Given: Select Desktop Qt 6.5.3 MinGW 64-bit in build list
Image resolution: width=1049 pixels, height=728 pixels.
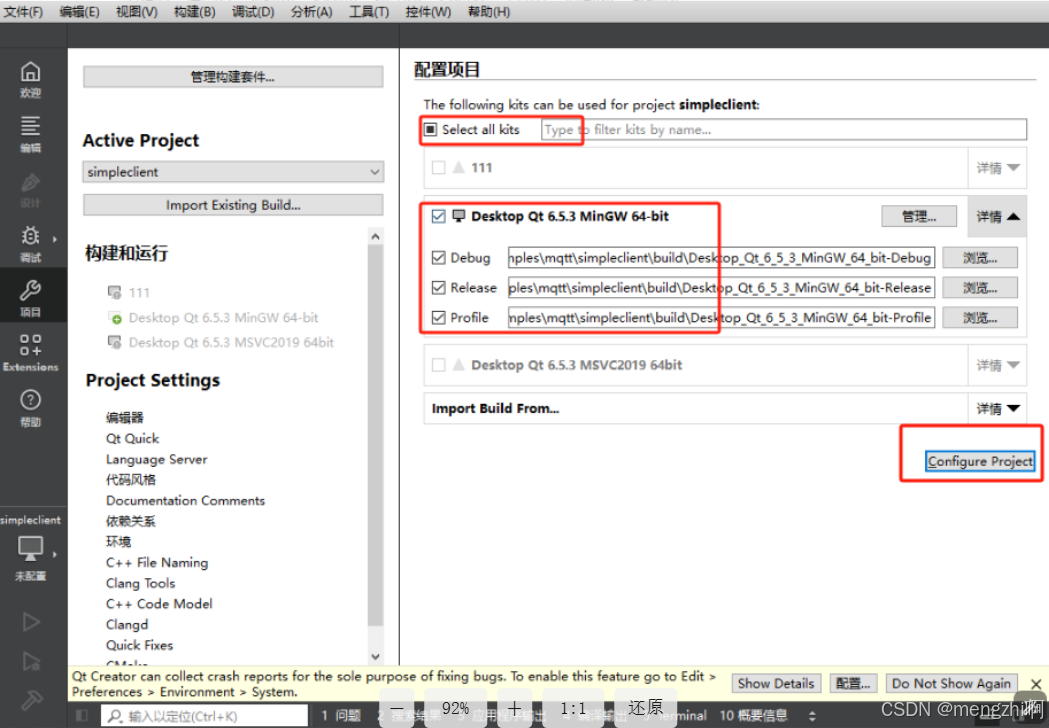Looking at the screenshot, I should pos(223,317).
